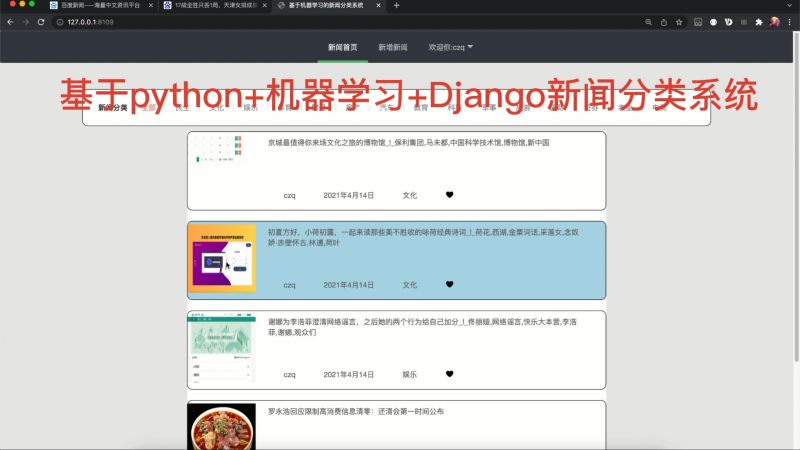800x450 pixels.
Task: Click the dim gray extension icon
Action: [744, 22]
